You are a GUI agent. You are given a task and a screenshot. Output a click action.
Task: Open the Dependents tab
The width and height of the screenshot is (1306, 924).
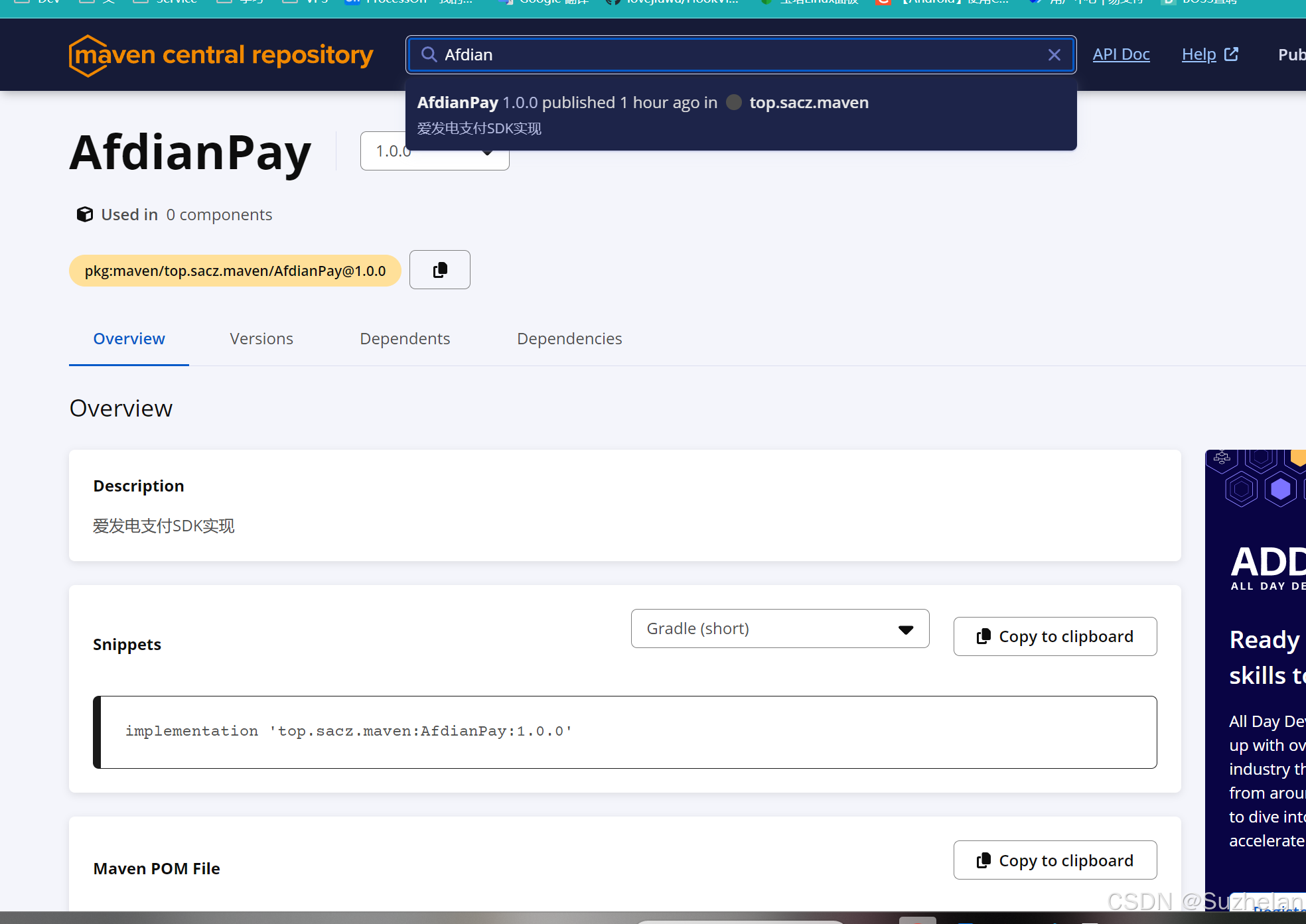coord(405,339)
